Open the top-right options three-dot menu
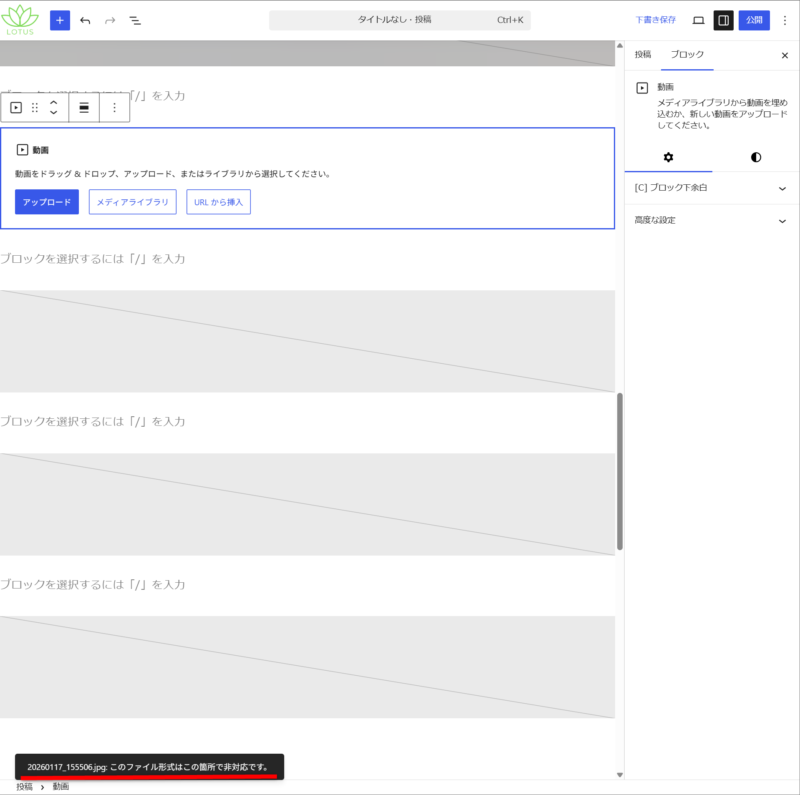This screenshot has width=800, height=795. pyautogui.click(x=784, y=20)
